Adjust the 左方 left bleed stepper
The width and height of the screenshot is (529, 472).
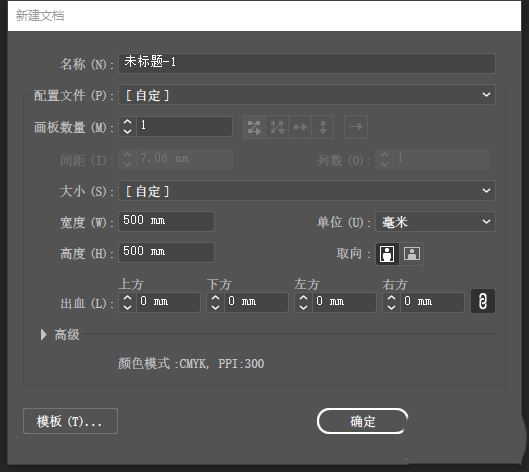[x=303, y=302]
